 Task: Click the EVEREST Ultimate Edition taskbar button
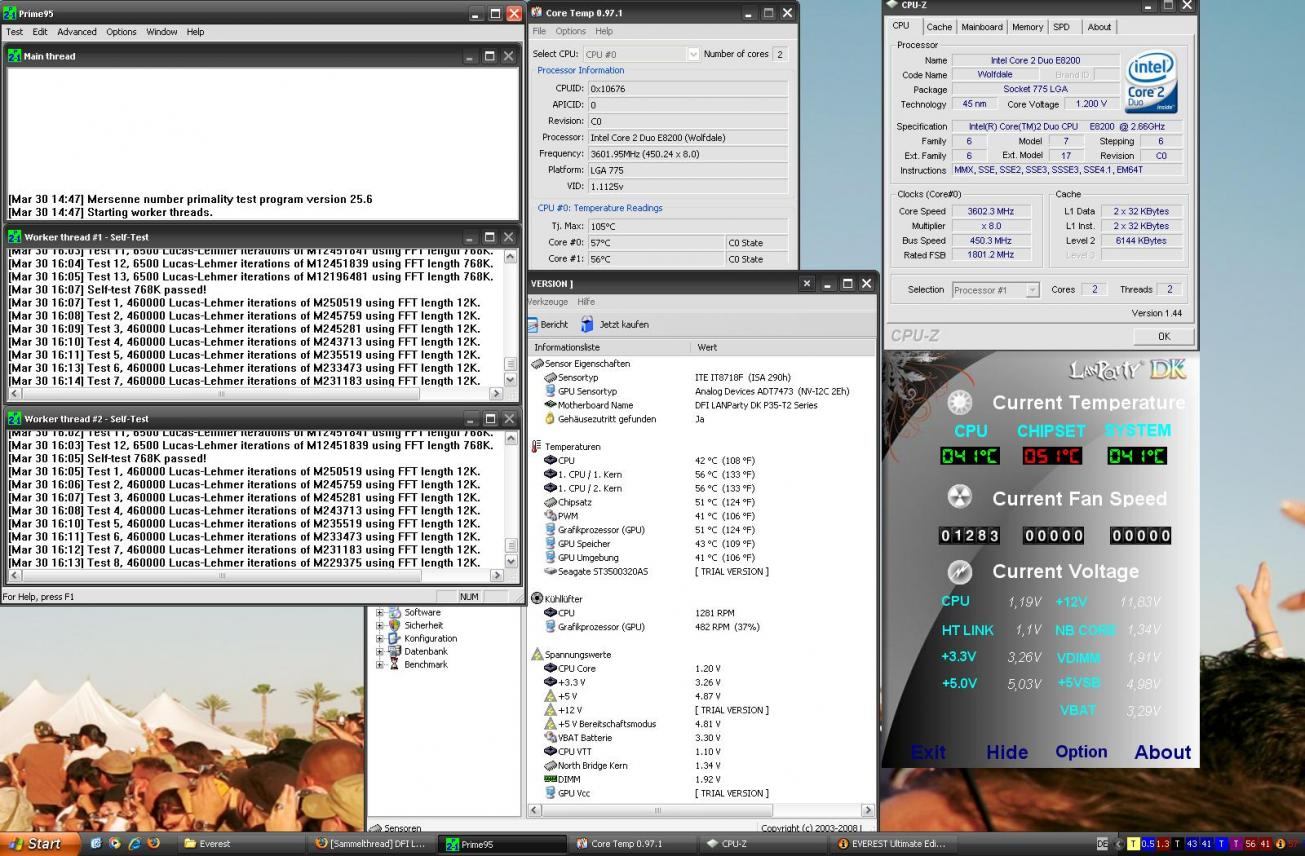891,844
